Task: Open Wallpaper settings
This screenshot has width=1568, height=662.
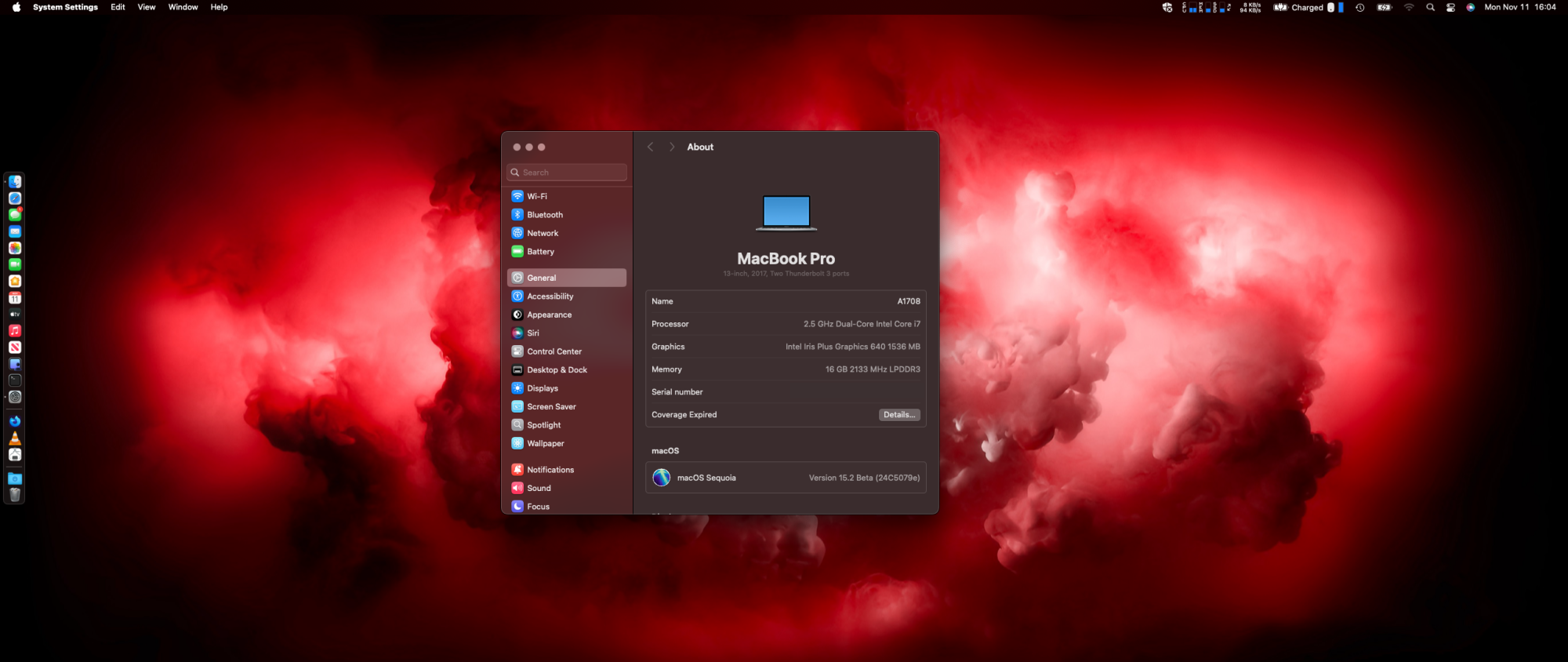Action: (x=567, y=443)
